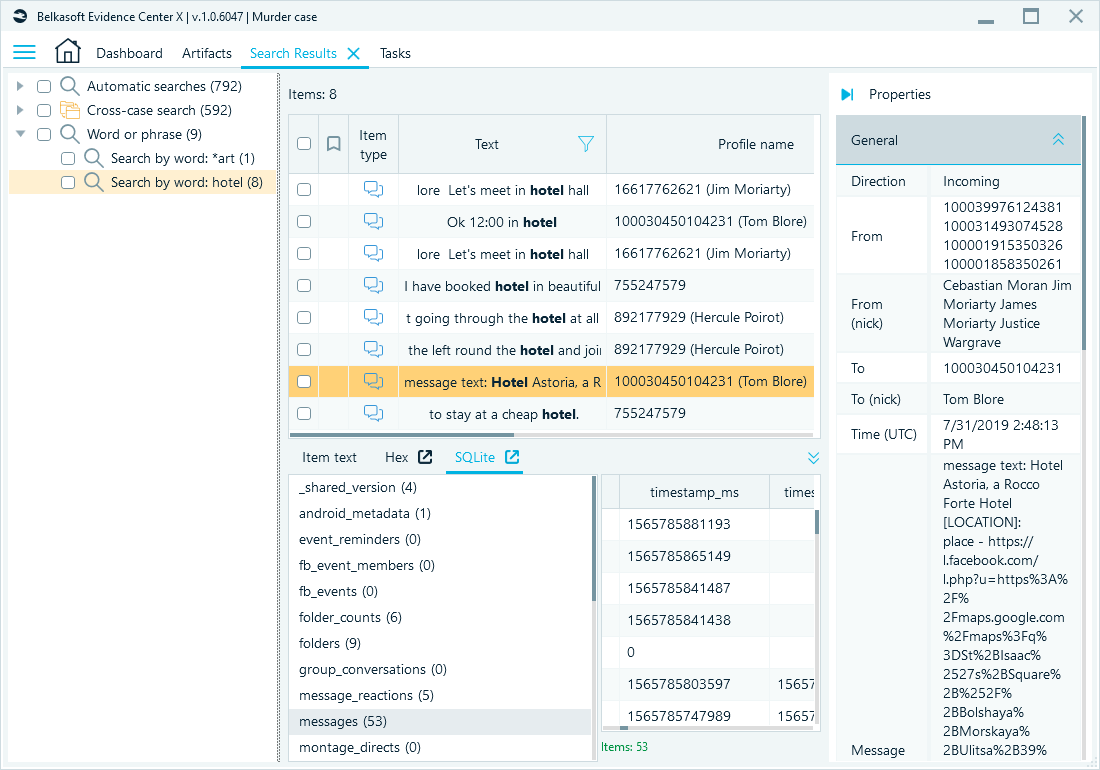
Task: Select the folder_counts (6) table
Action: click(440, 617)
